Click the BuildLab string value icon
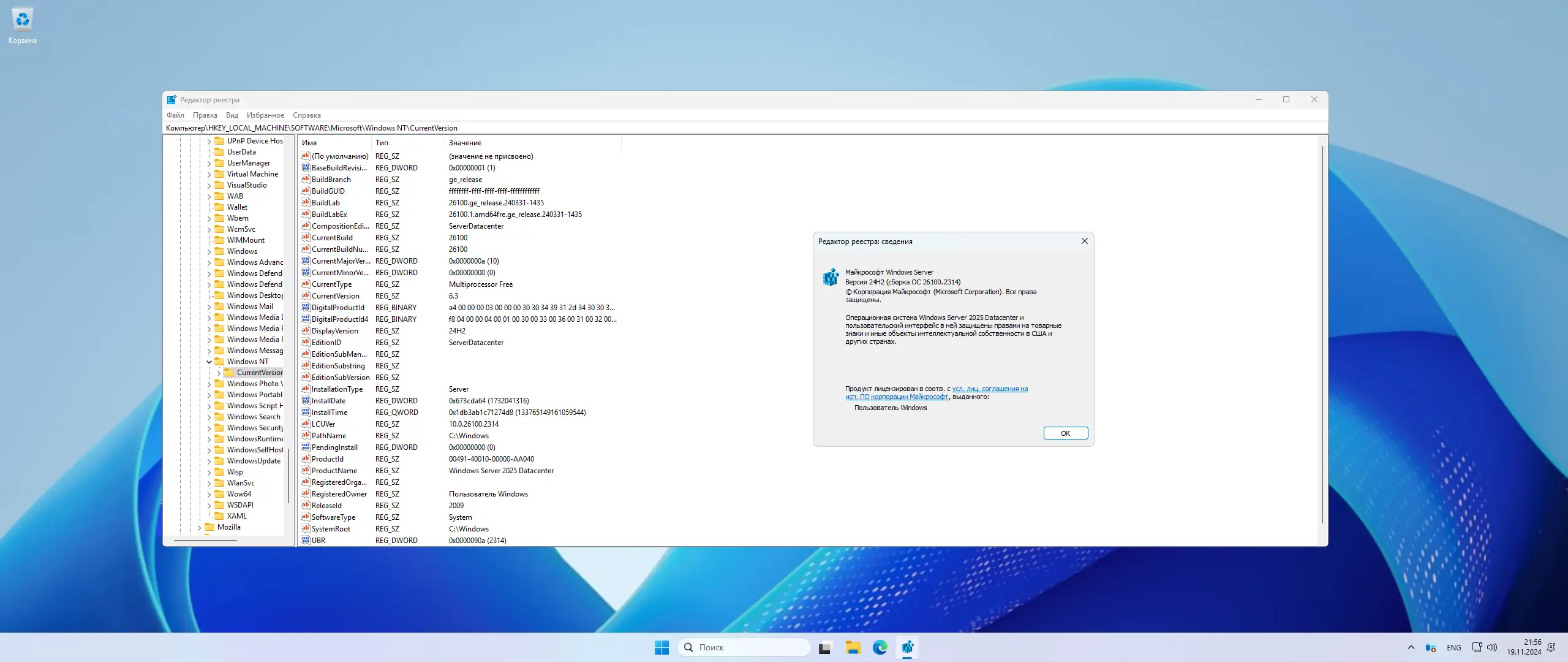Image resolution: width=1568 pixels, height=662 pixels. [305, 203]
